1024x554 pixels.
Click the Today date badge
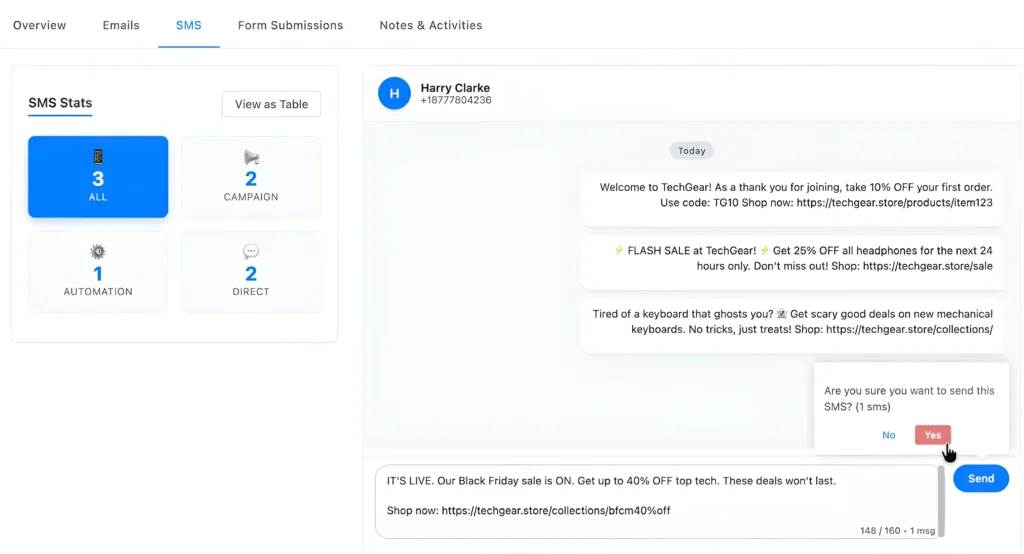click(692, 151)
